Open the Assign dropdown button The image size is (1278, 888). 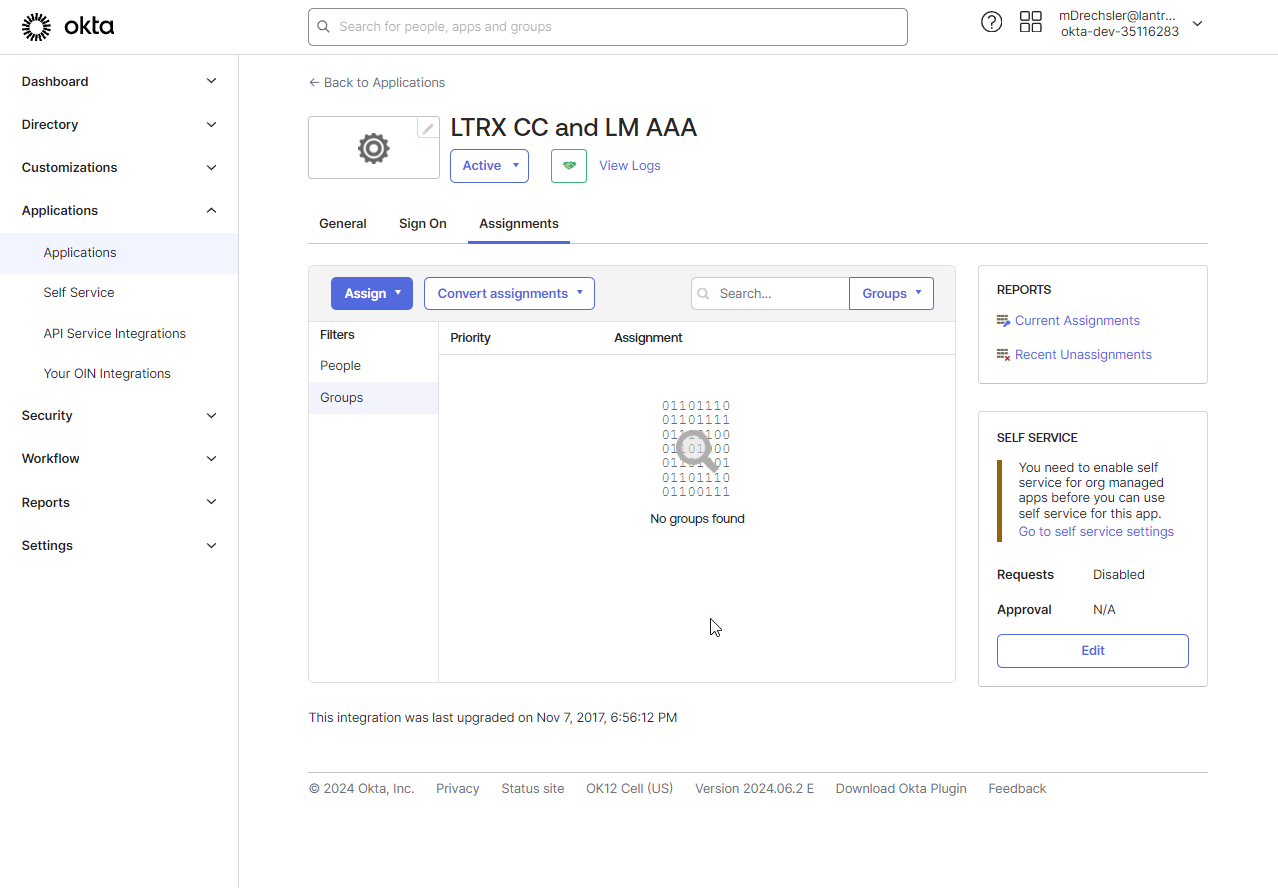pos(371,294)
